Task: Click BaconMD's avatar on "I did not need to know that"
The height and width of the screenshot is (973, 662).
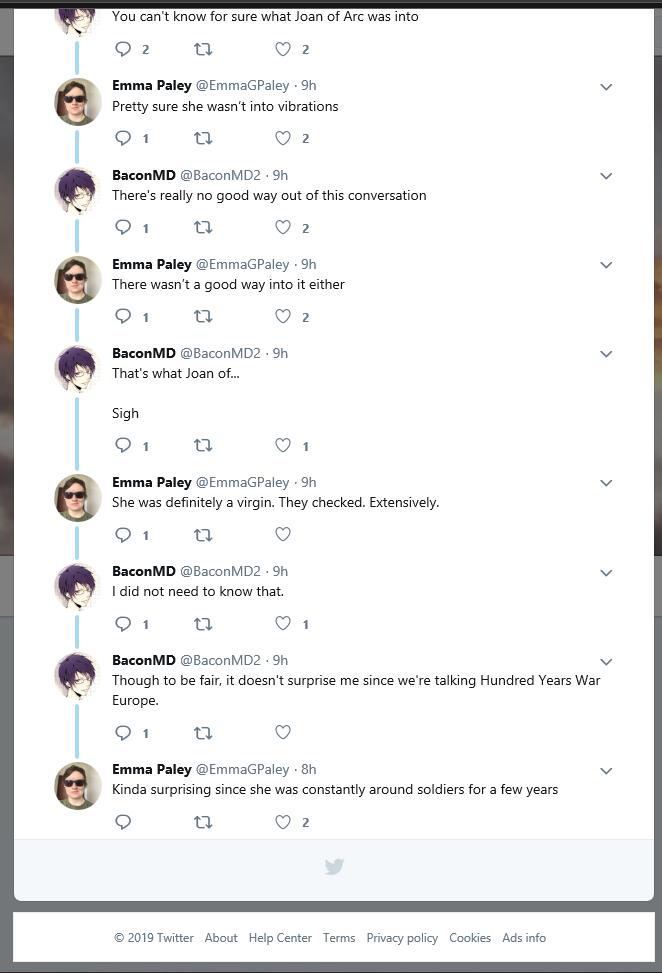Action: point(77,587)
